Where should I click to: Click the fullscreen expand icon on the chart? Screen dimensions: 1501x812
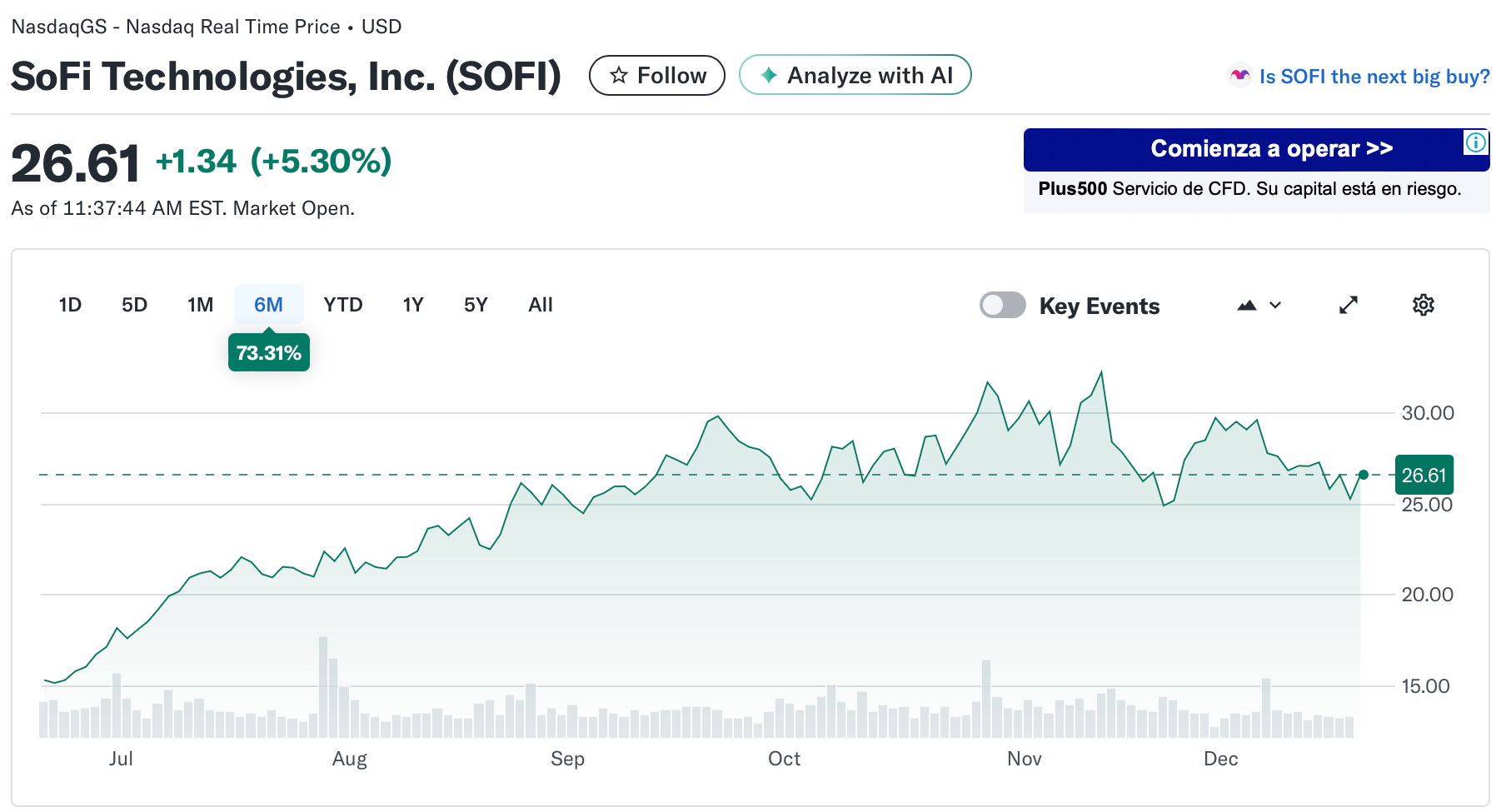coord(1349,305)
